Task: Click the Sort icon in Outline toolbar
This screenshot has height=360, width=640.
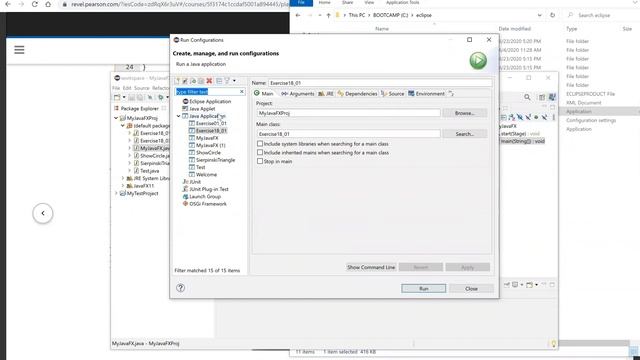Action: (512, 118)
